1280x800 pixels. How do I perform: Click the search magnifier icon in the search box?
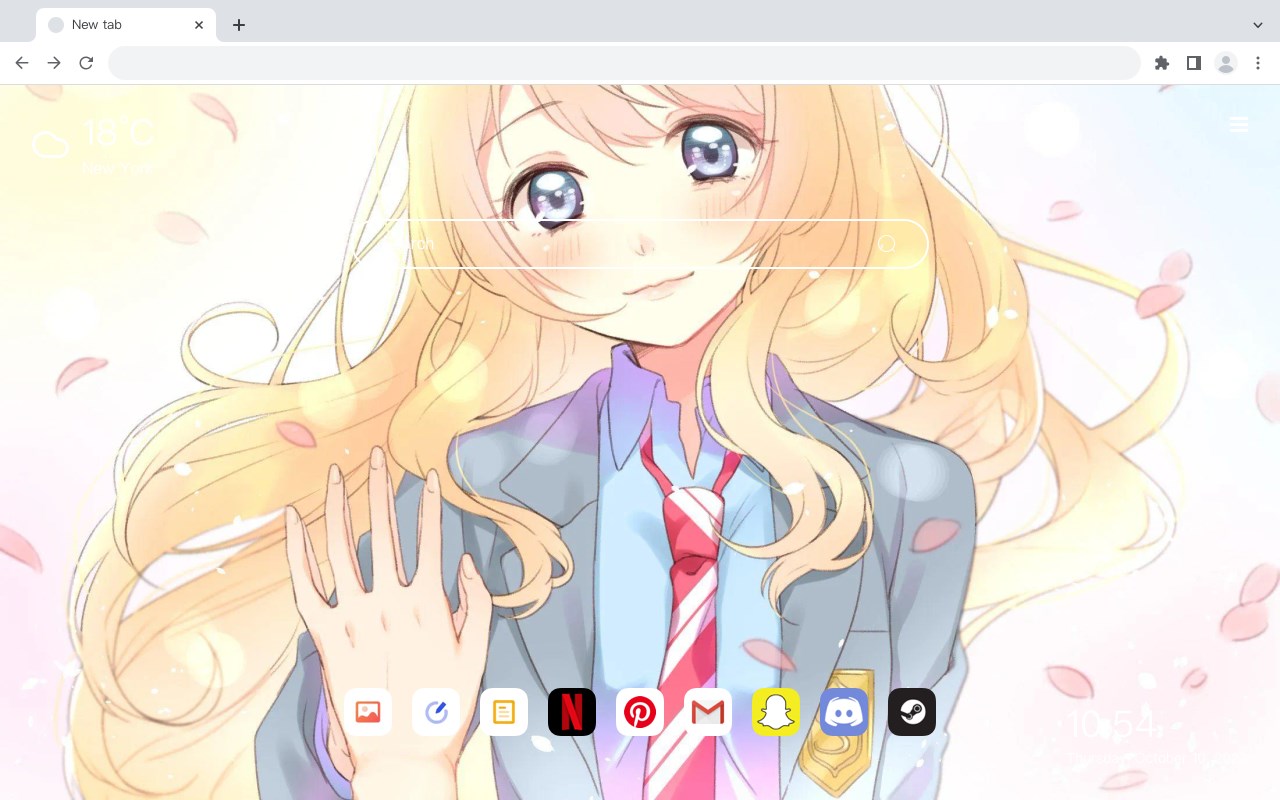pos(887,244)
